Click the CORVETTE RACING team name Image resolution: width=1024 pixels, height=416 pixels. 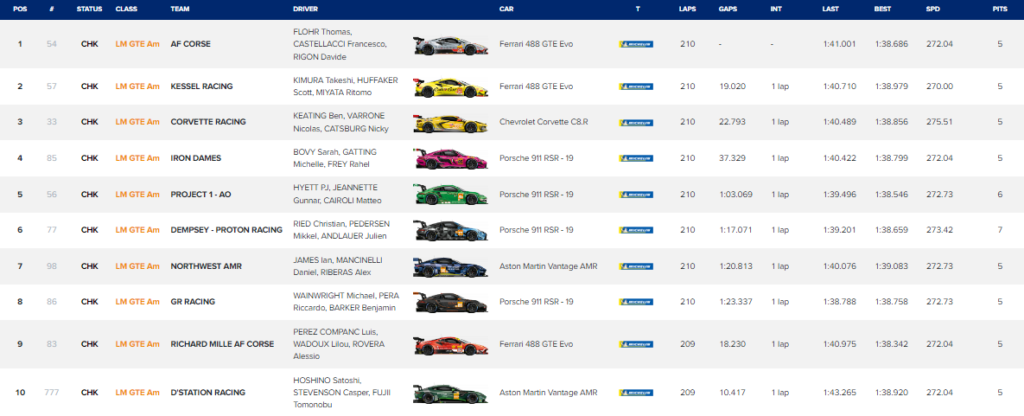click(208, 122)
